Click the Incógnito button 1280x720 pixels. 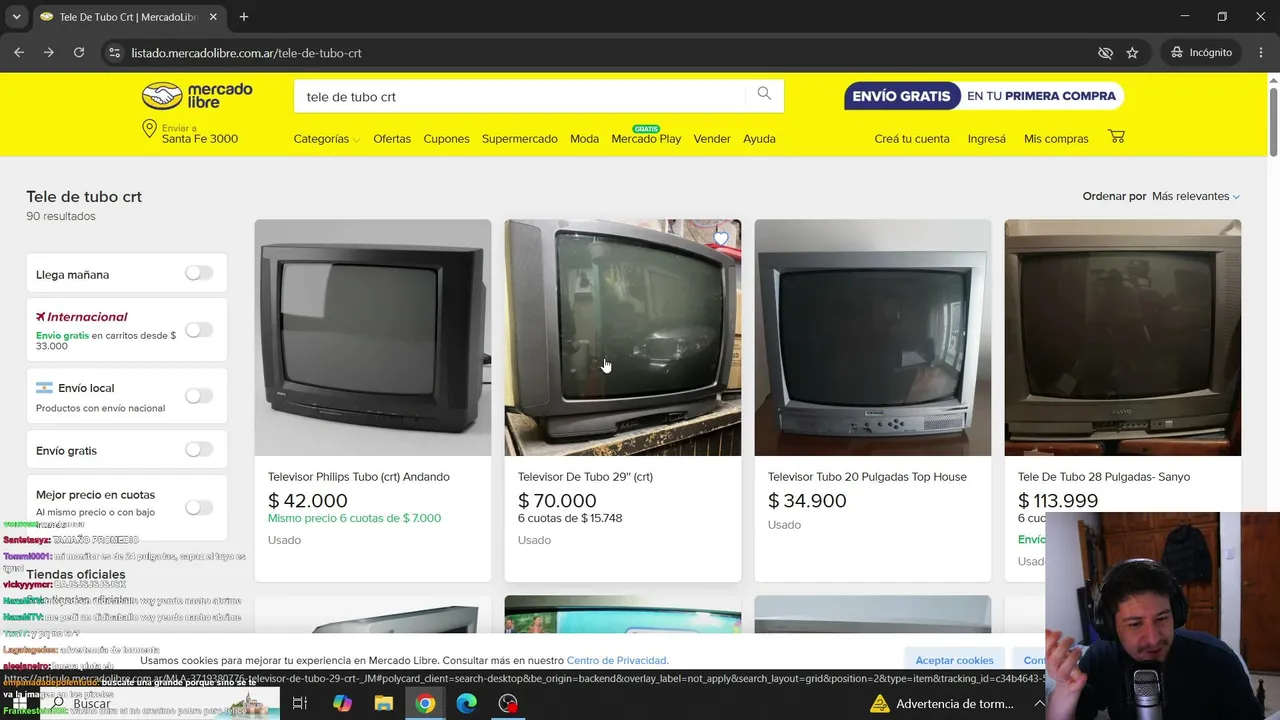1202,53
